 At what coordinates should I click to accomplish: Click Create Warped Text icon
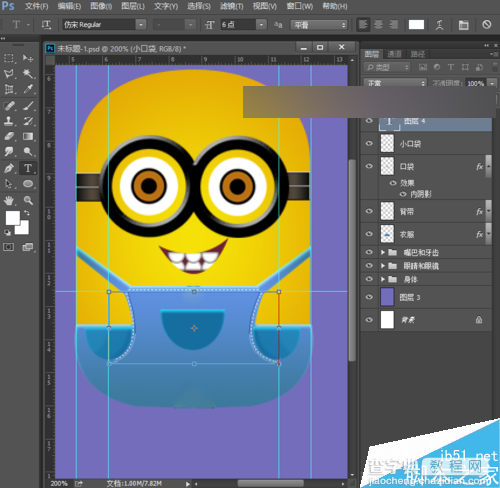pos(440,25)
